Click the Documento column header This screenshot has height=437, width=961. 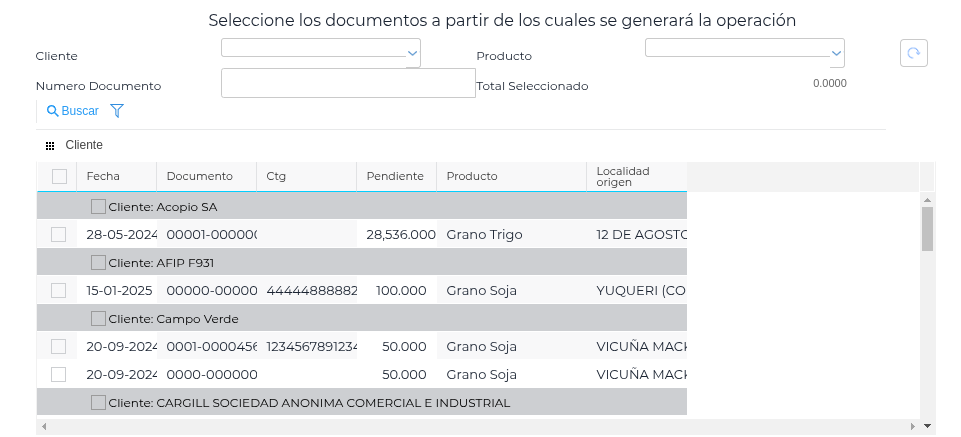point(199,177)
